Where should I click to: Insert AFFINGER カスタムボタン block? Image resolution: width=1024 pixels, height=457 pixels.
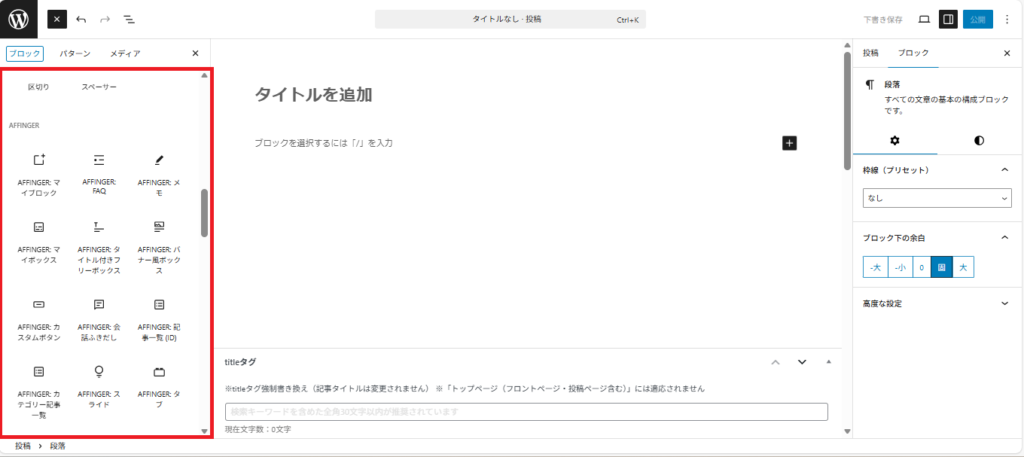tap(39, 304)
